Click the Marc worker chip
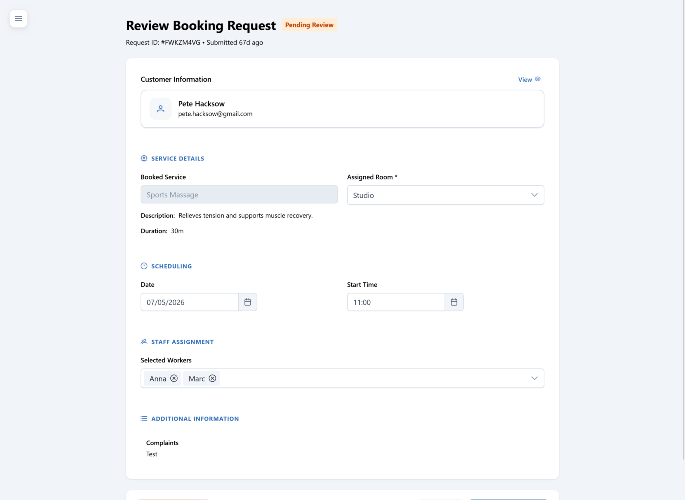Viewport: 685px width, 500px height. 201,378
